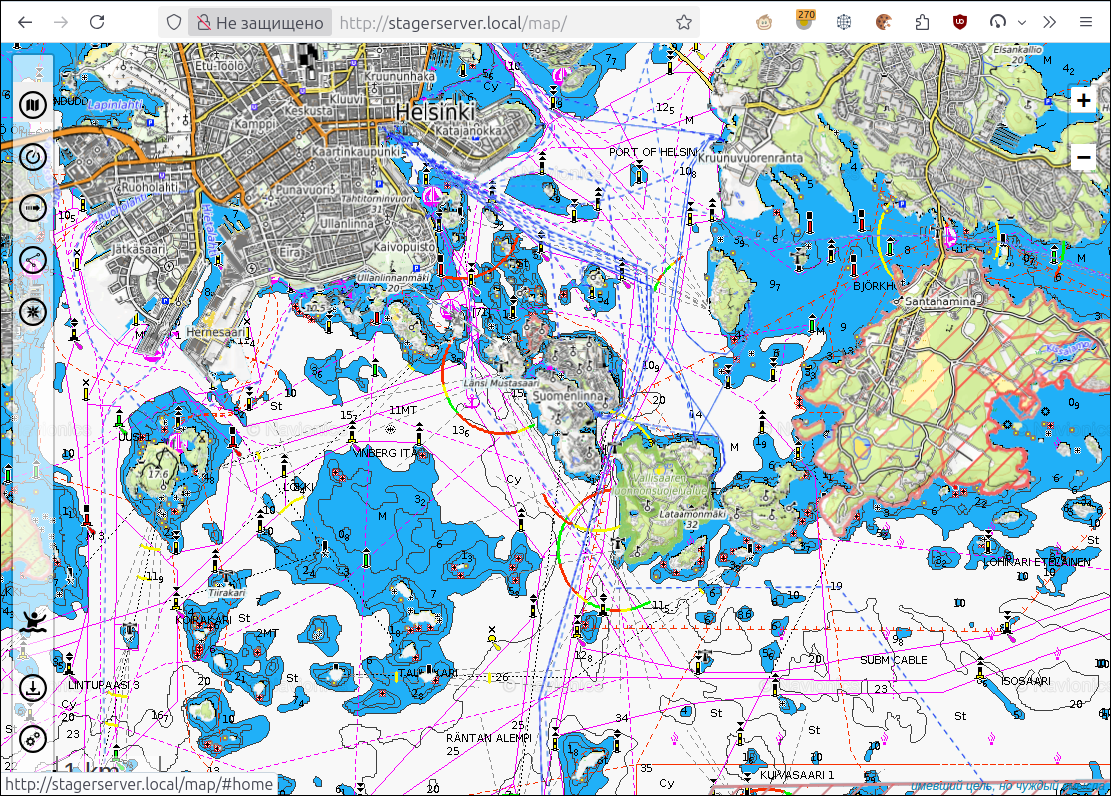
Task: Open the dashboard gauge panel
Action: click(x=33, y=157)
